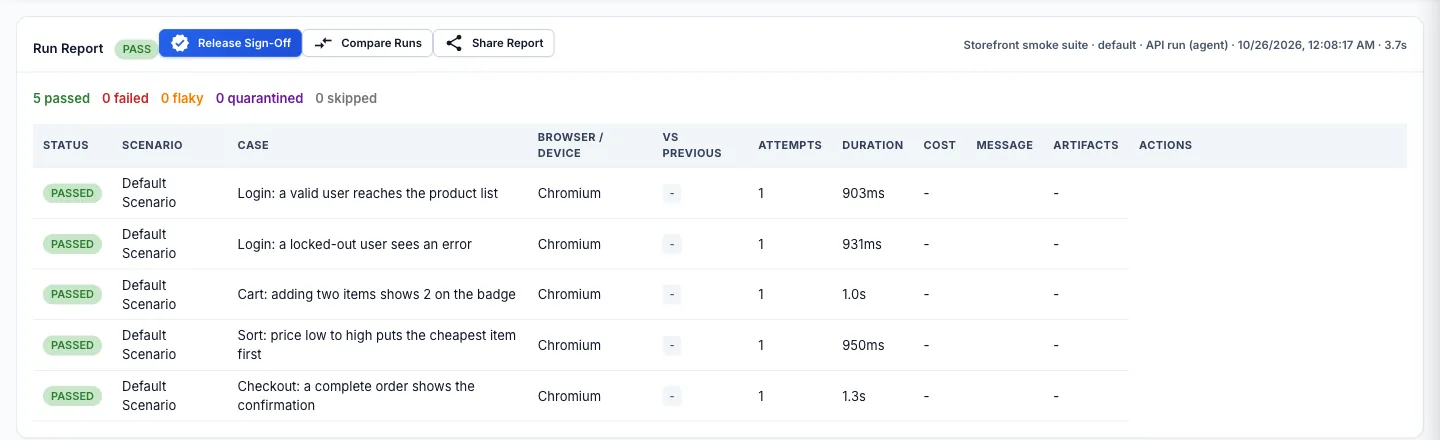
Task: Click PASSED badge in the valid user login row
Action: pyautogui.click(x=72, y=193)
